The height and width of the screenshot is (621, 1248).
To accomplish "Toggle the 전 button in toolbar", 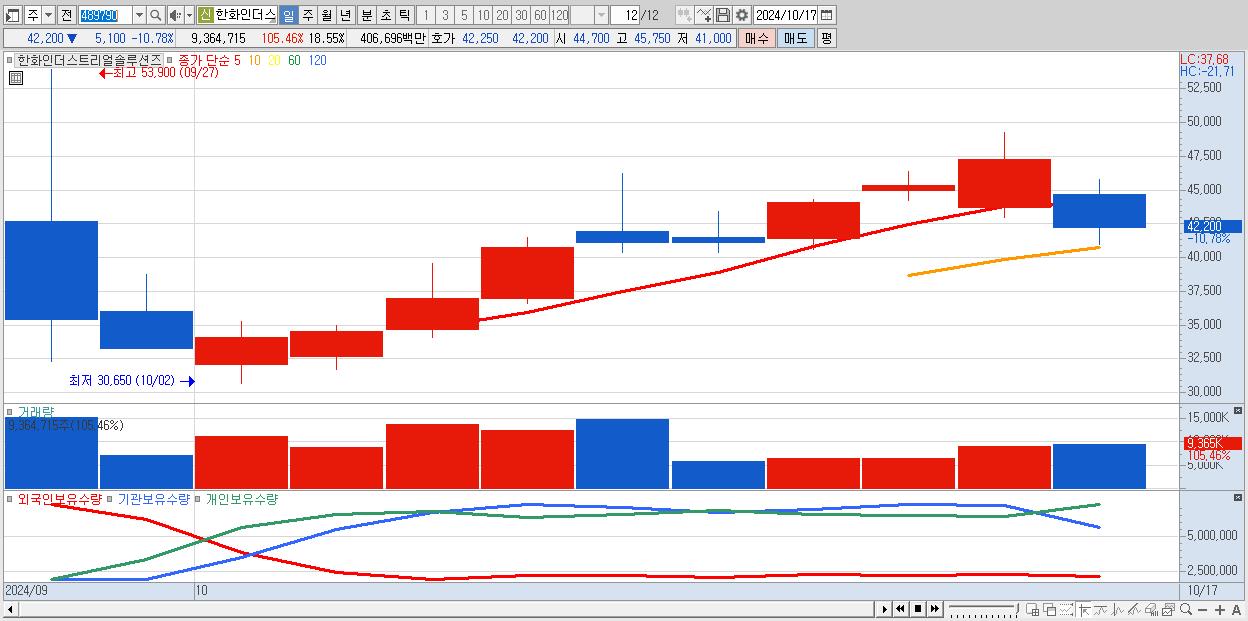I will (66, 15).
